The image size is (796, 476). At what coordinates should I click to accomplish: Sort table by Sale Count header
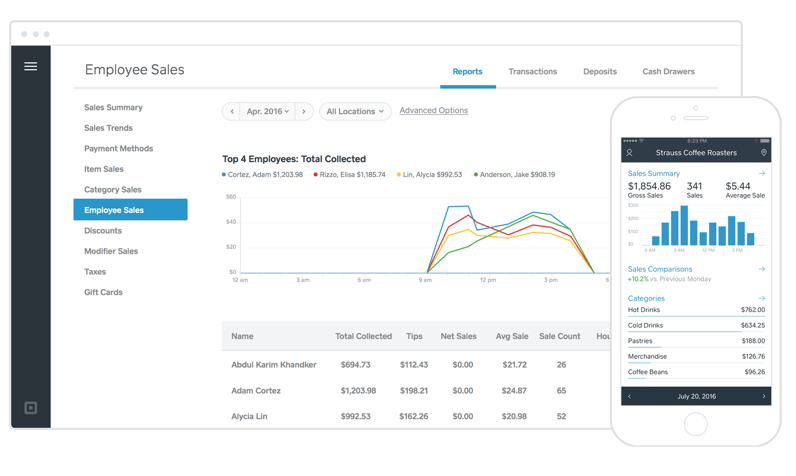559,336
